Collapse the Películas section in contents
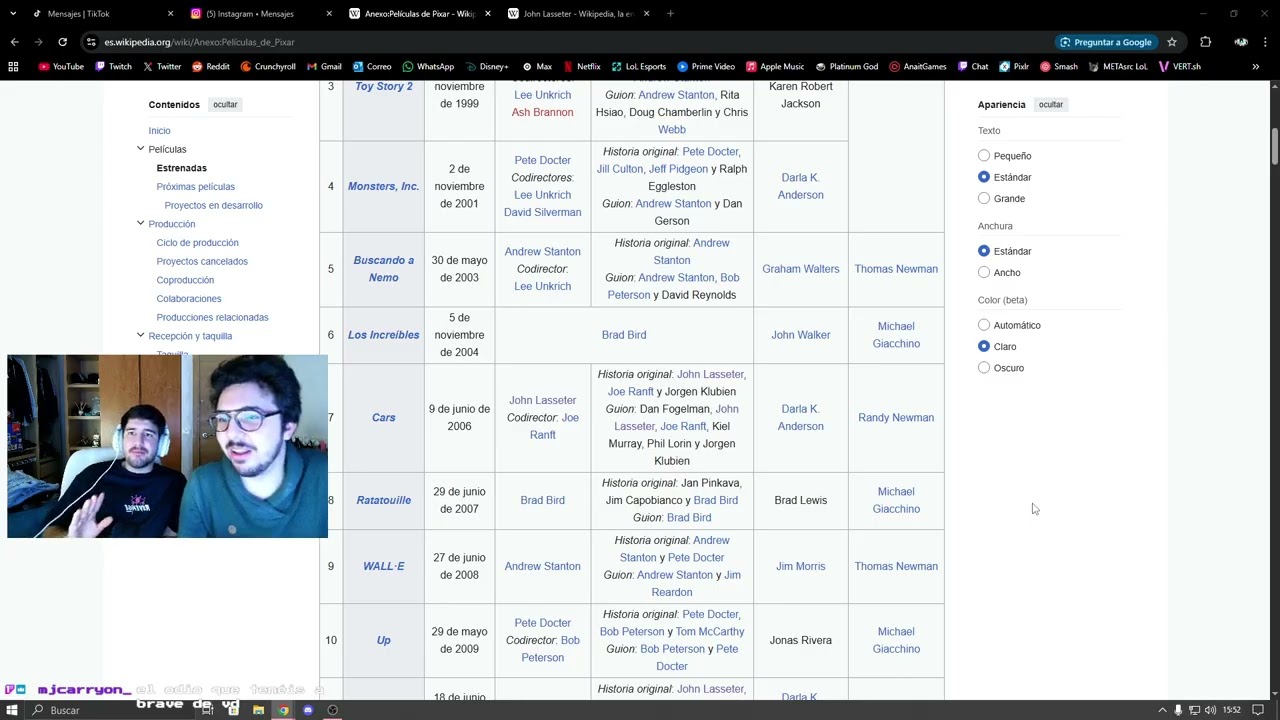The image size is (1280, 720). (140, 149)
